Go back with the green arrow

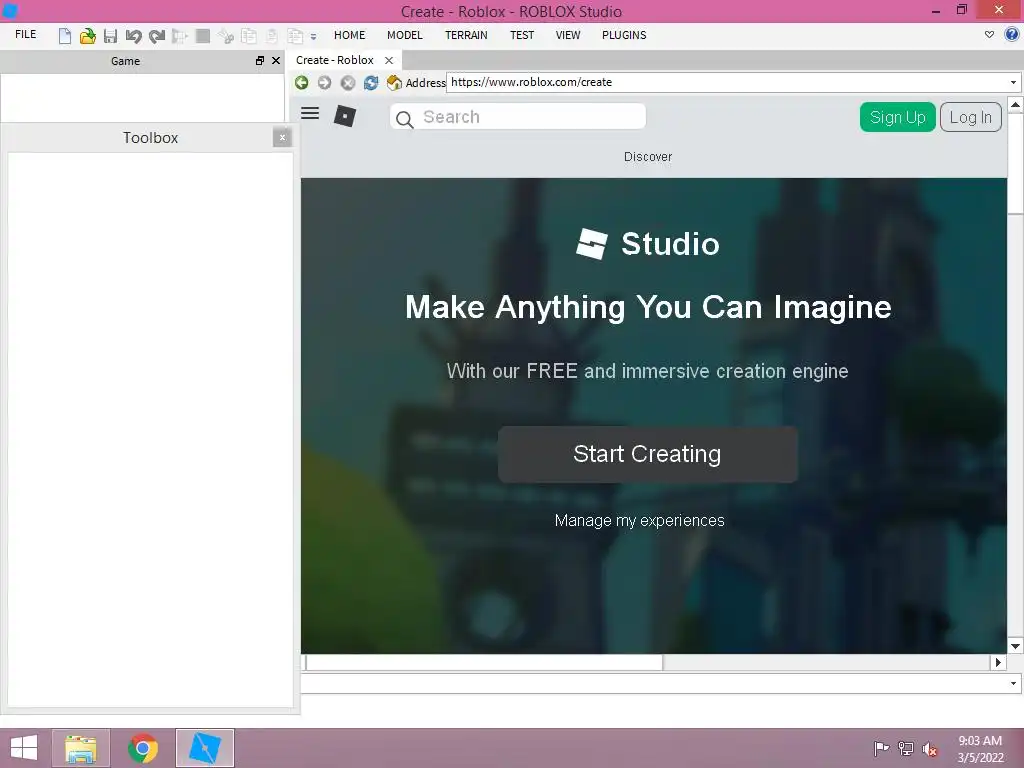point(302,82)
